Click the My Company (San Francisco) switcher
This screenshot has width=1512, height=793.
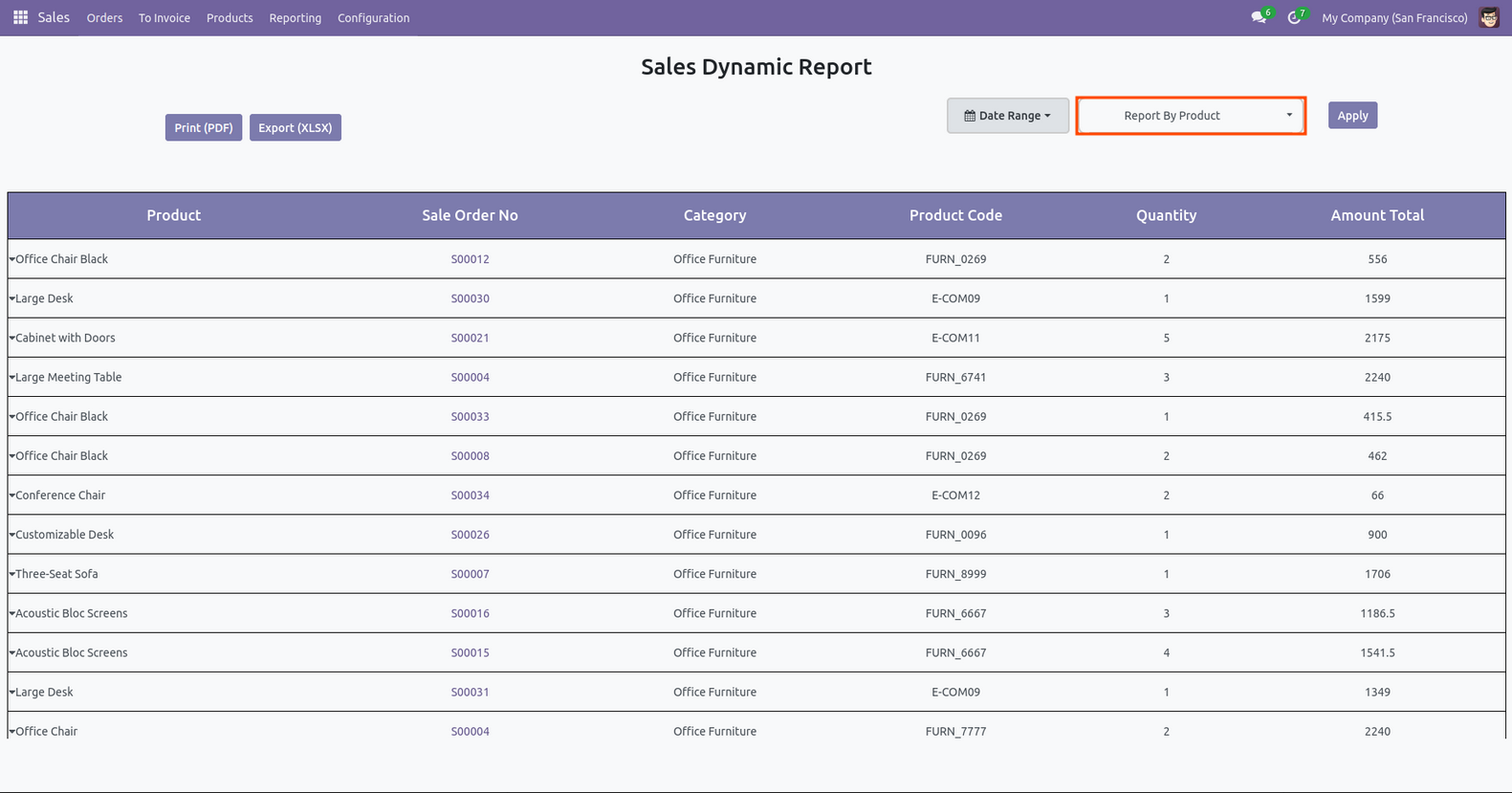pos(1393,18)
